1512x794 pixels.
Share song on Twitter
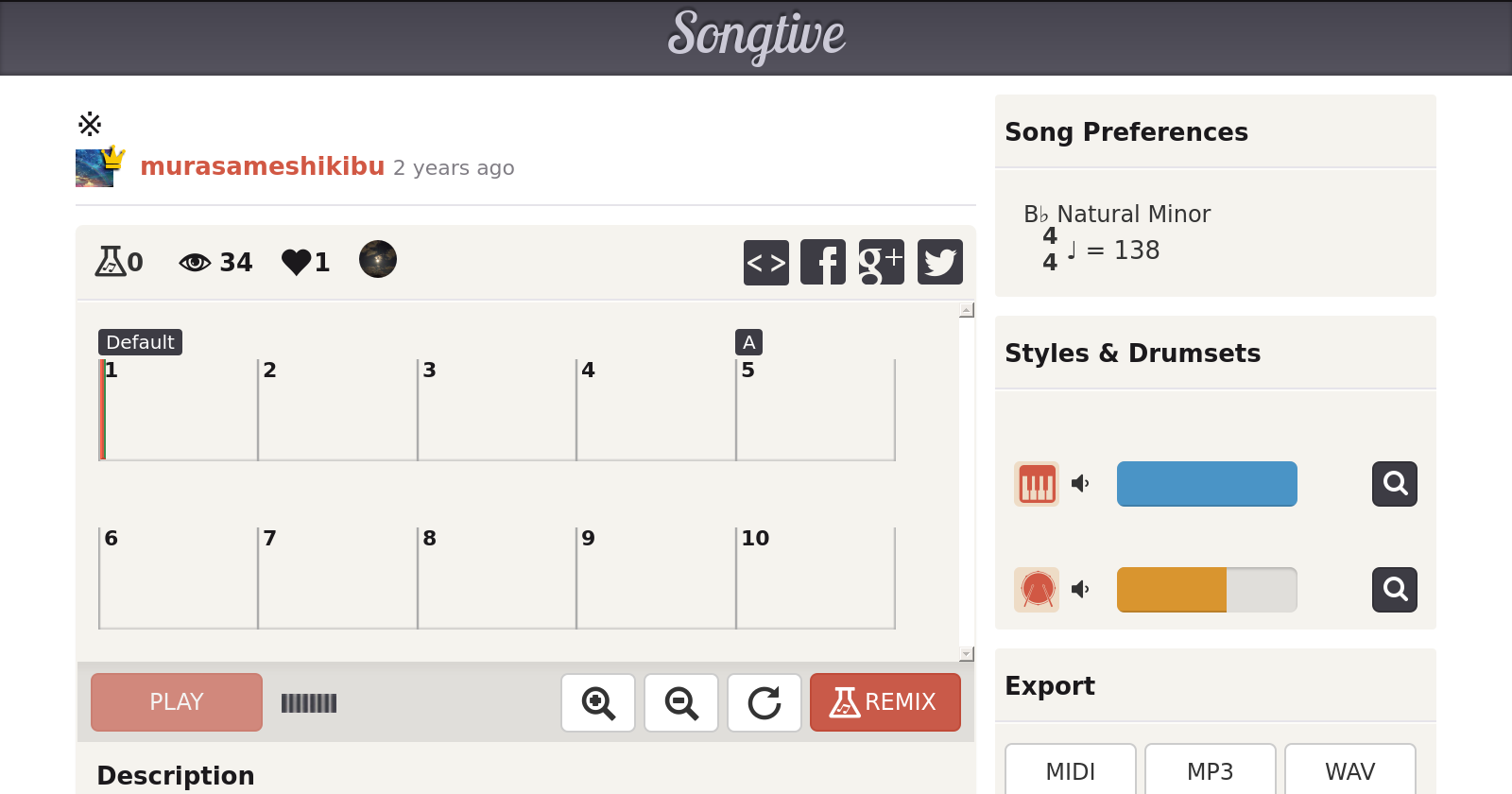[939, 262]
